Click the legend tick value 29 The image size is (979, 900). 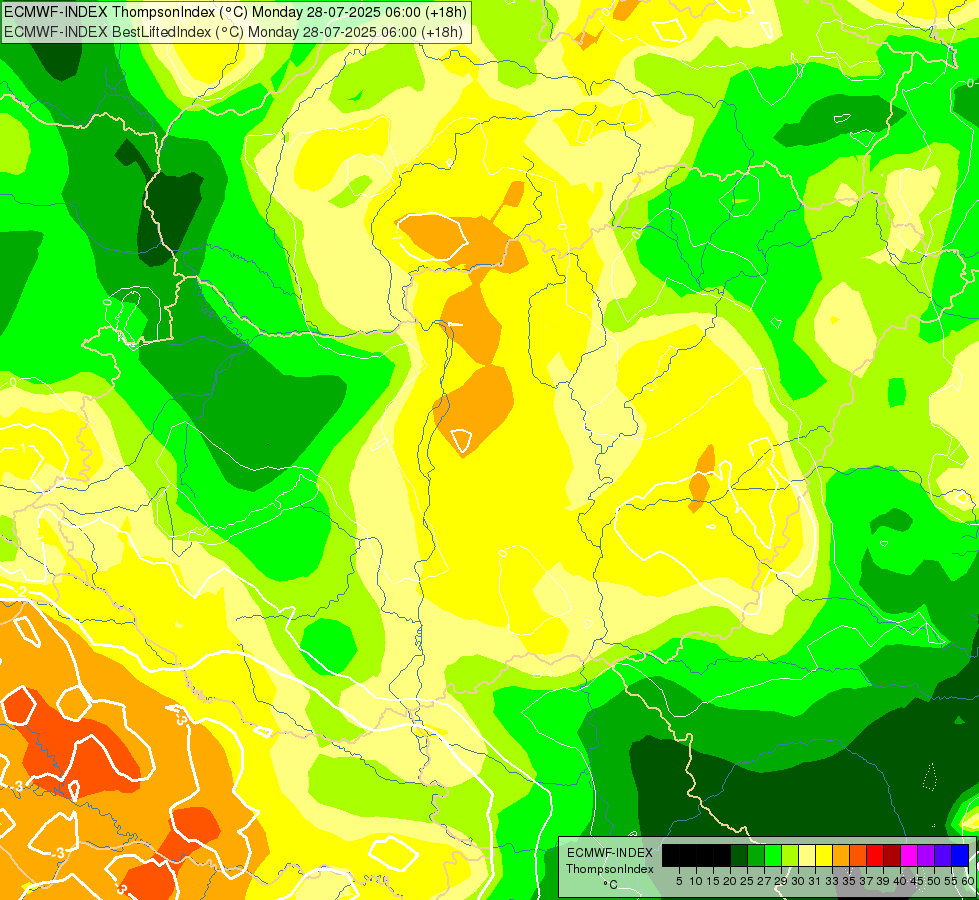click(x=781, y=881)
